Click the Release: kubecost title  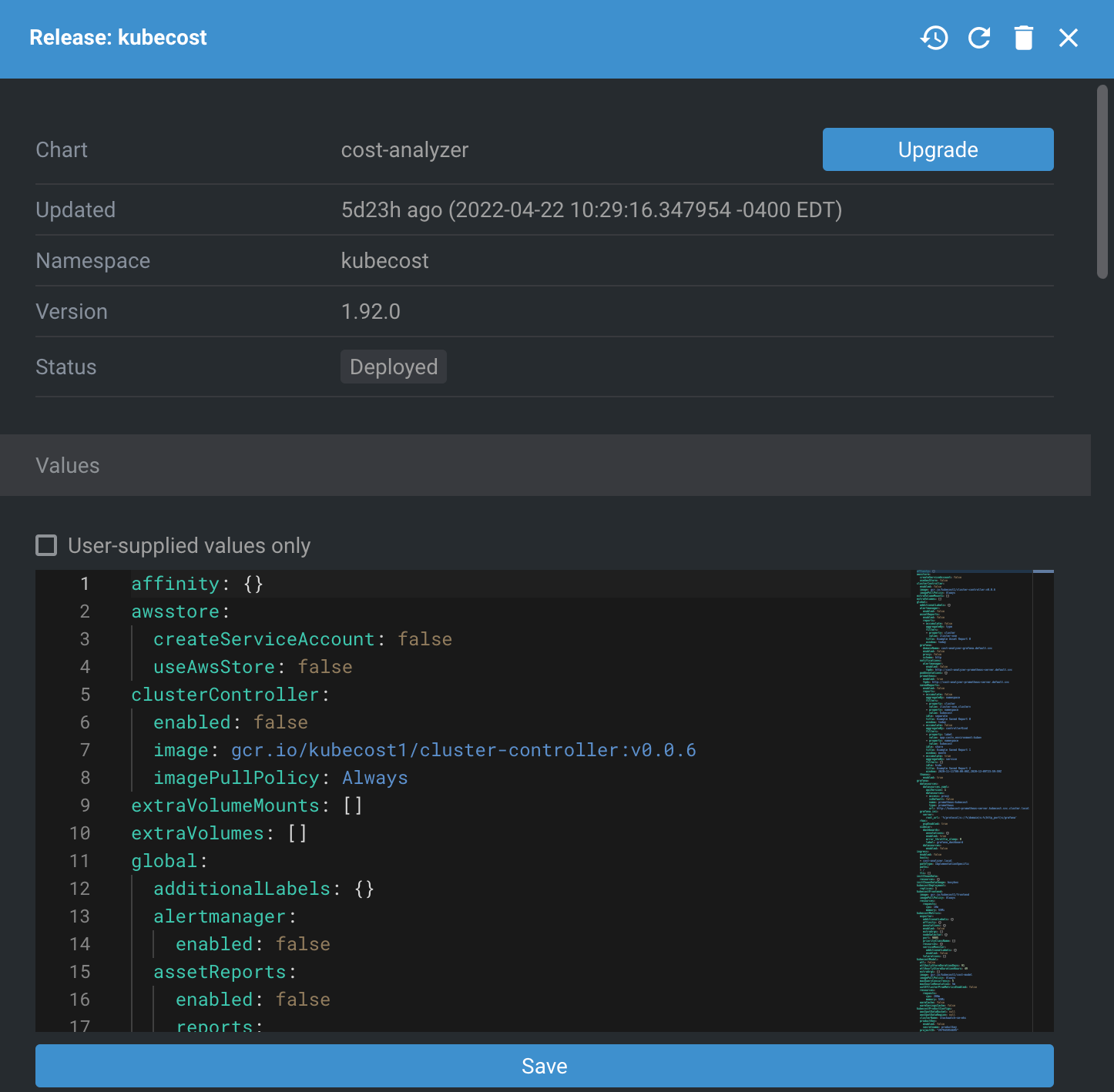click(x=118, y=38)
